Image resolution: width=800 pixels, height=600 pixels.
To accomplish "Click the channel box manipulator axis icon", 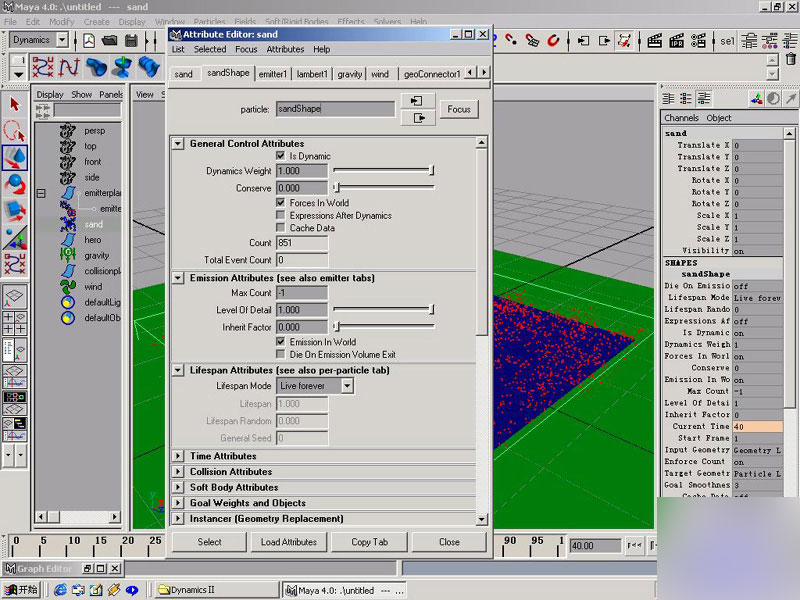I will tap(756, 98).
